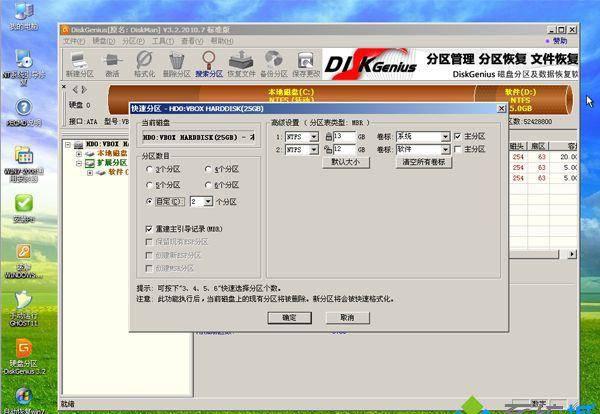Click the DiskGenius title bar app icon
The height and width of the screenshot is (414, 600).
point(65,29)
